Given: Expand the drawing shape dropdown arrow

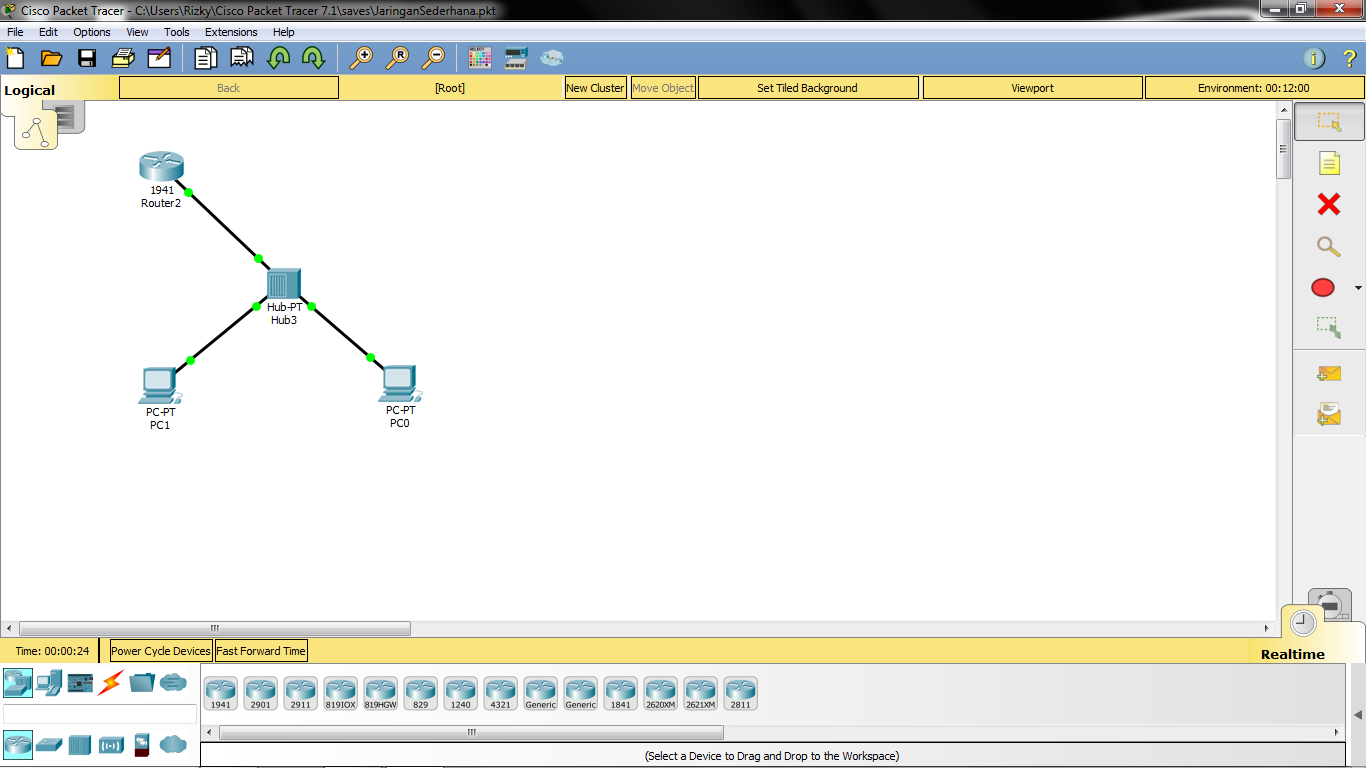Looking at the screenshot, I should point(1358,288).
